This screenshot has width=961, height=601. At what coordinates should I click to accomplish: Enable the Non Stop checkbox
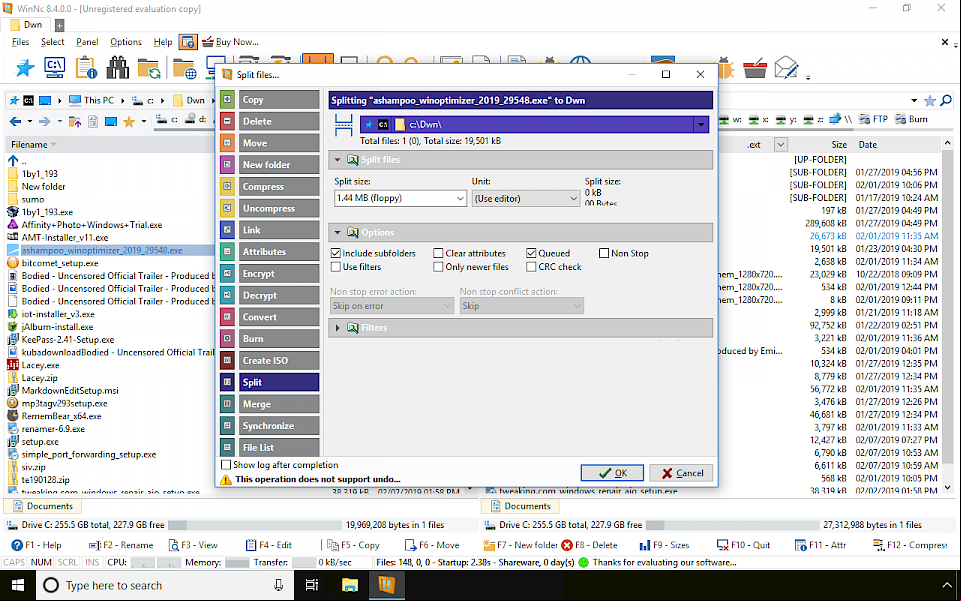coord(604,253)
